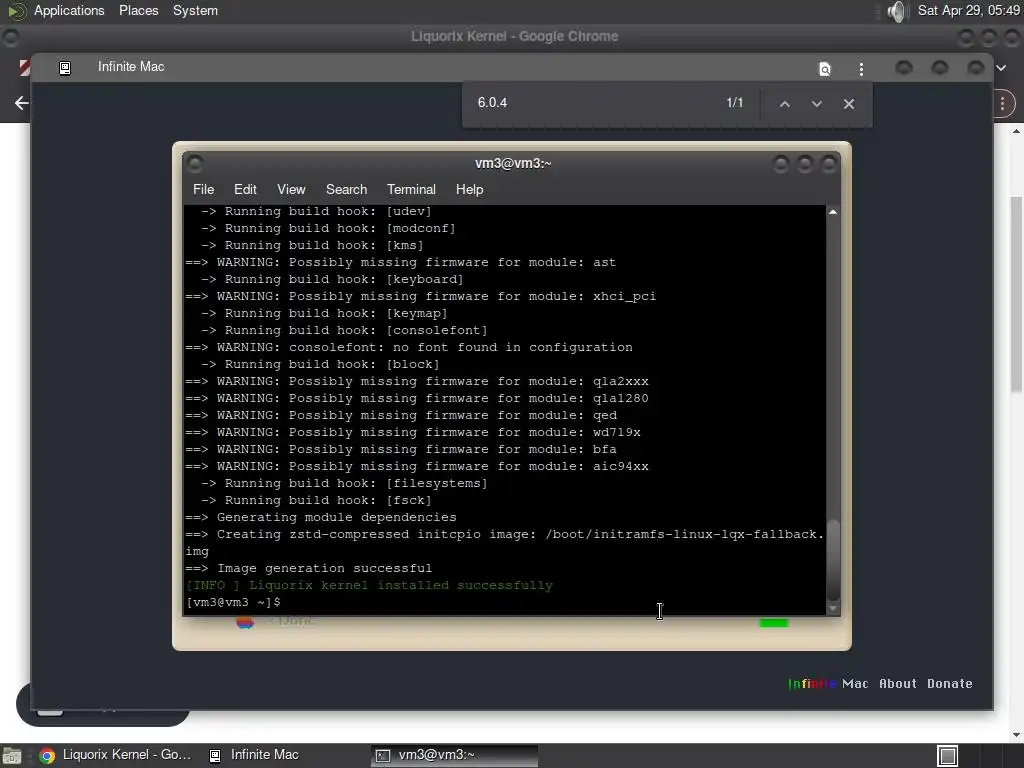Click the Chrome page vertical scrollbar thumb
Image resolution: width=1024 pixels, height=768 pixels.
[x=1017, y=294]
